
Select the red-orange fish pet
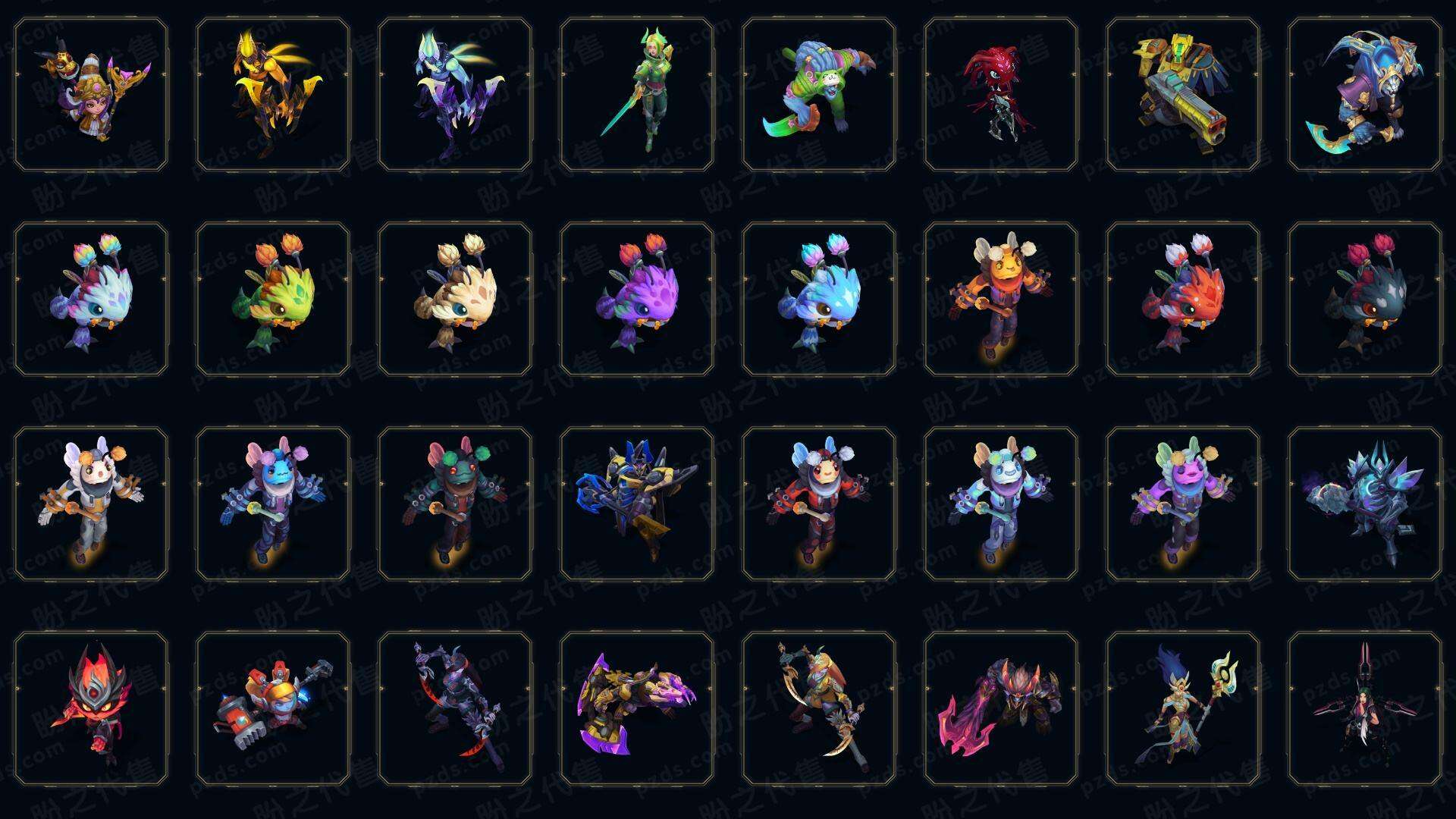tap(1182, 299)
